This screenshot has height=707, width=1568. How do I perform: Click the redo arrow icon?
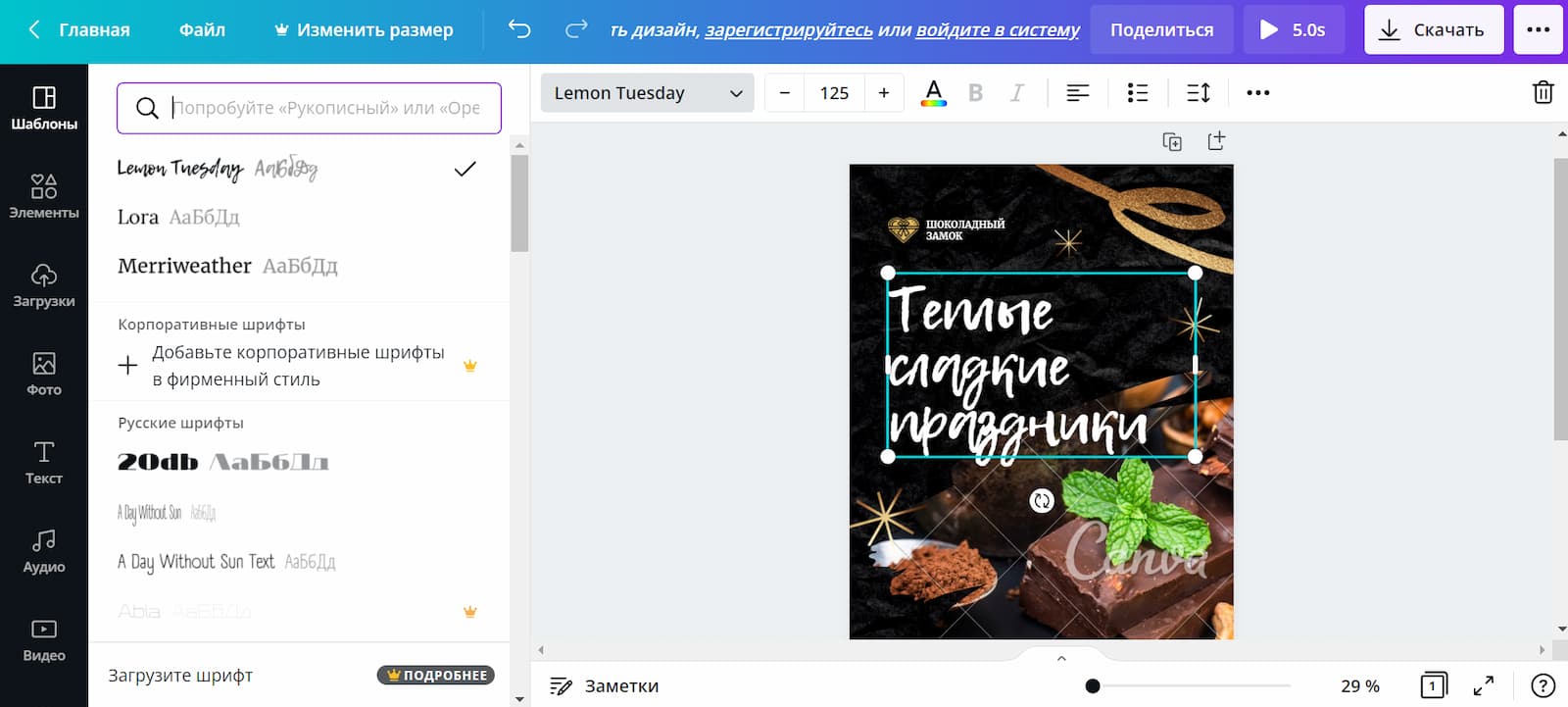coord(576,29)
